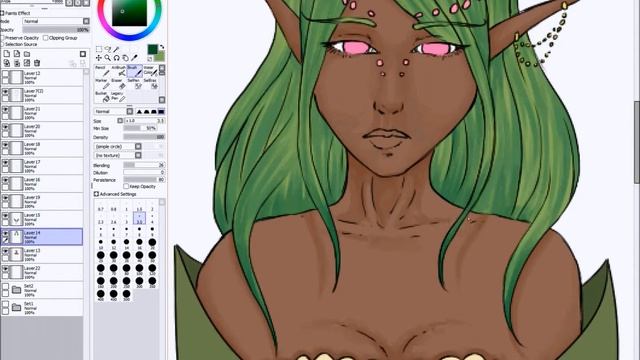Click the Persistence slider bar
Viewport: 640px width, 360px height.
click(144, 180)
